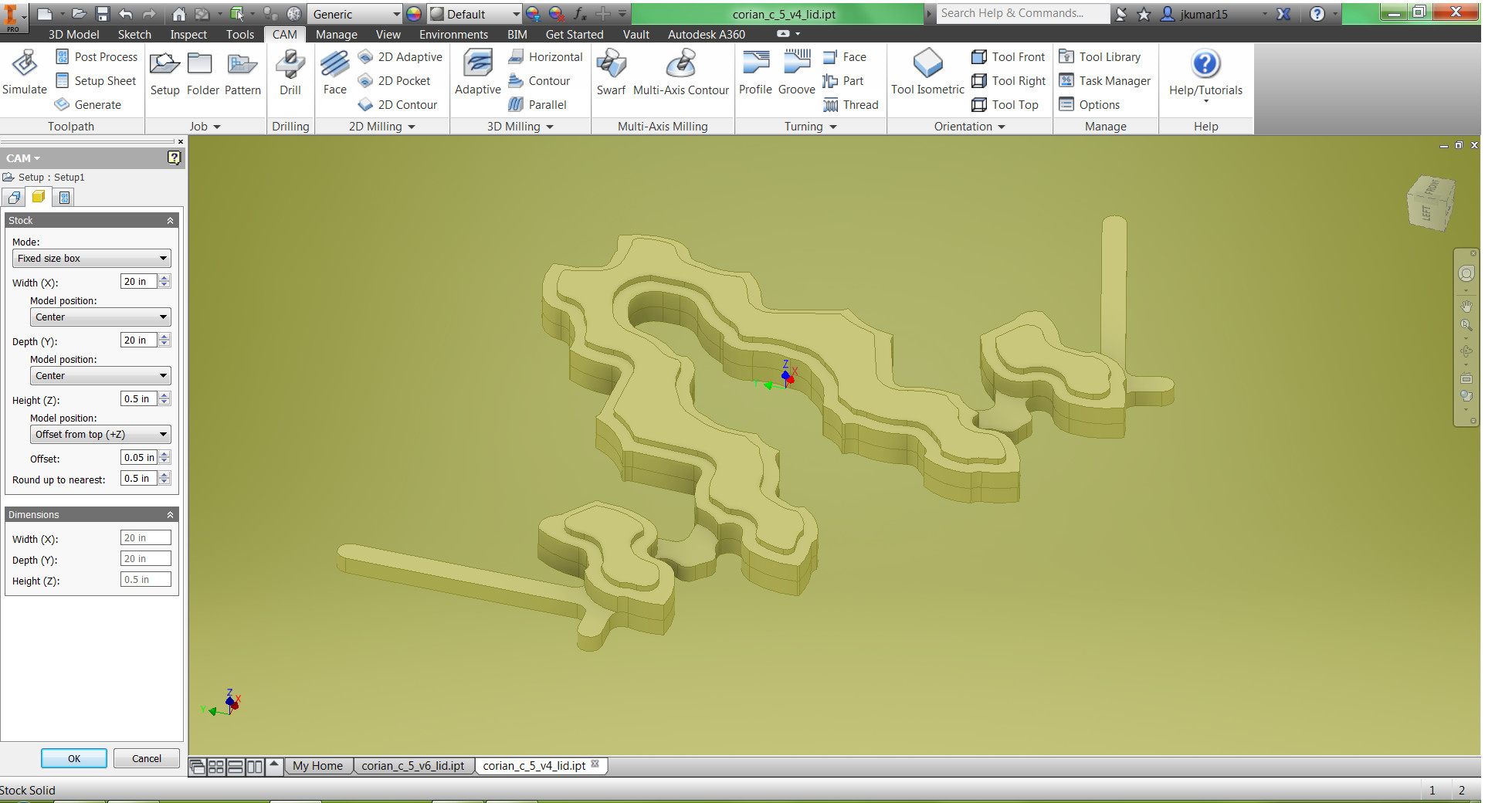Cancel the setup dialog
Image resolution: width=1512 pixels, height=803 pixels.
pos(147,759)
